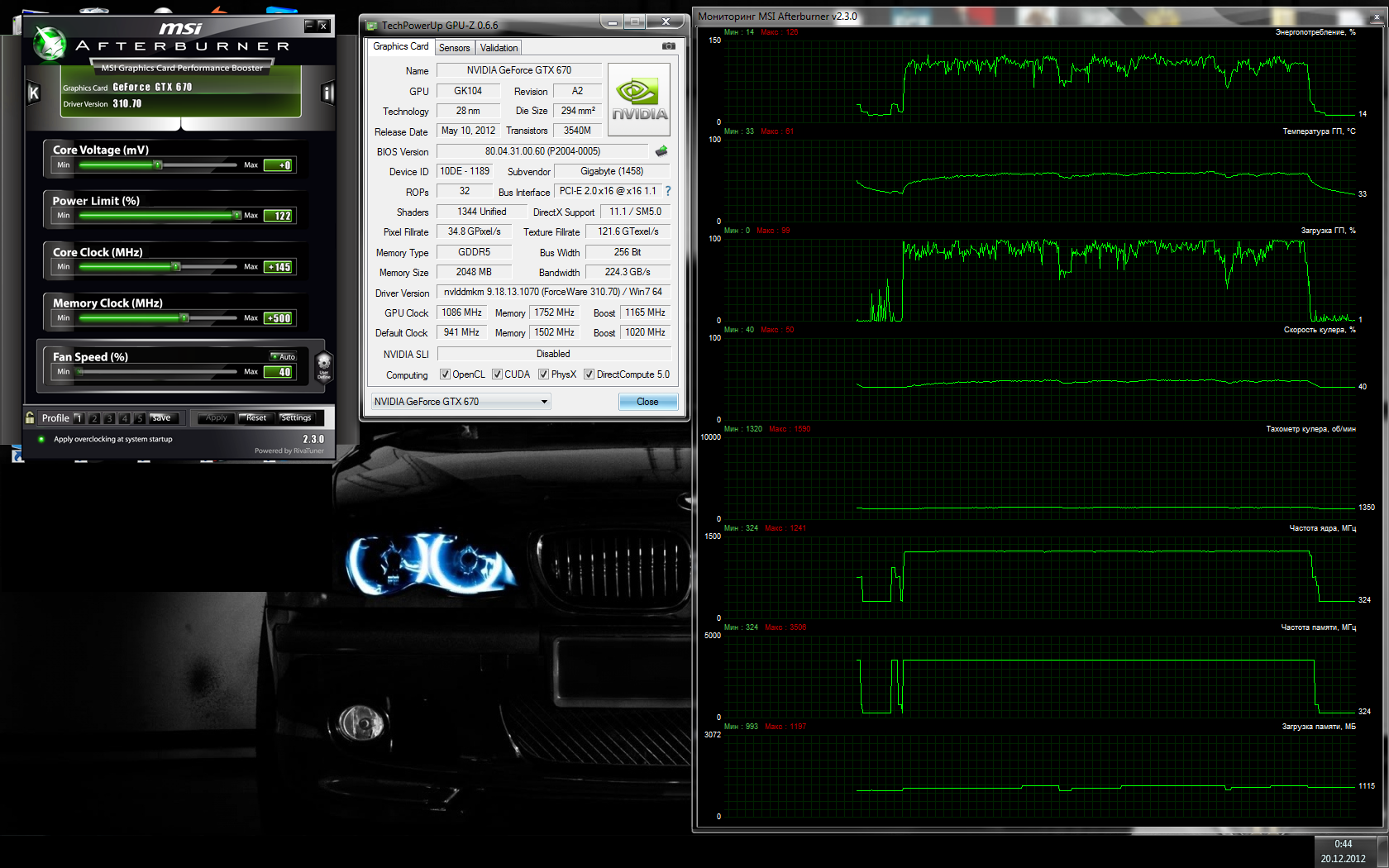Switch to GPU-Z Validation tab
This screenshot has width=1389, height=868.
point(499,48)
